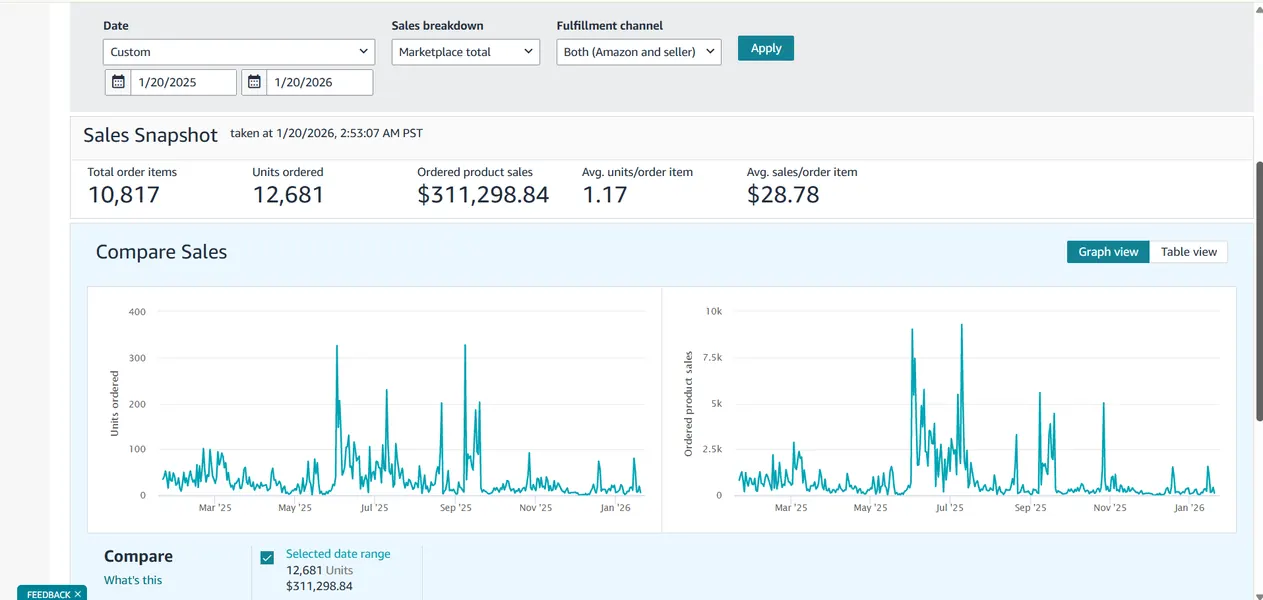This screenshot has width=1263, height=600.
Task: Click the Selected date range label
Action: click(x=338, y=554)
